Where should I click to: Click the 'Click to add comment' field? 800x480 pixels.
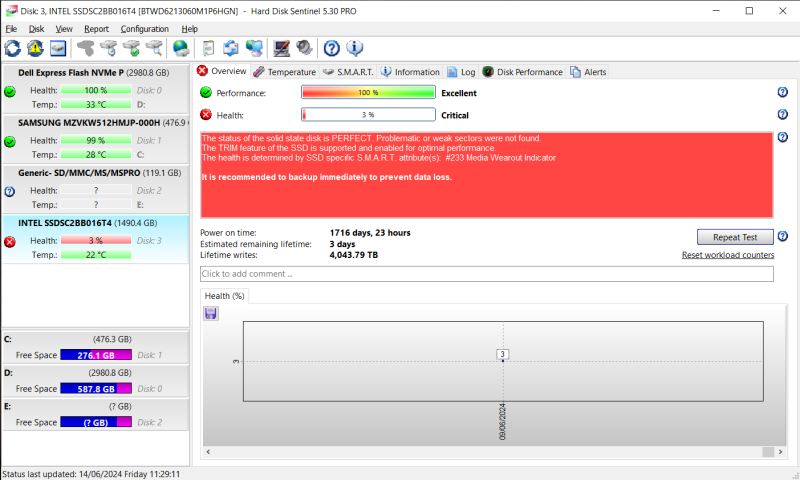[x=487, y=274]
